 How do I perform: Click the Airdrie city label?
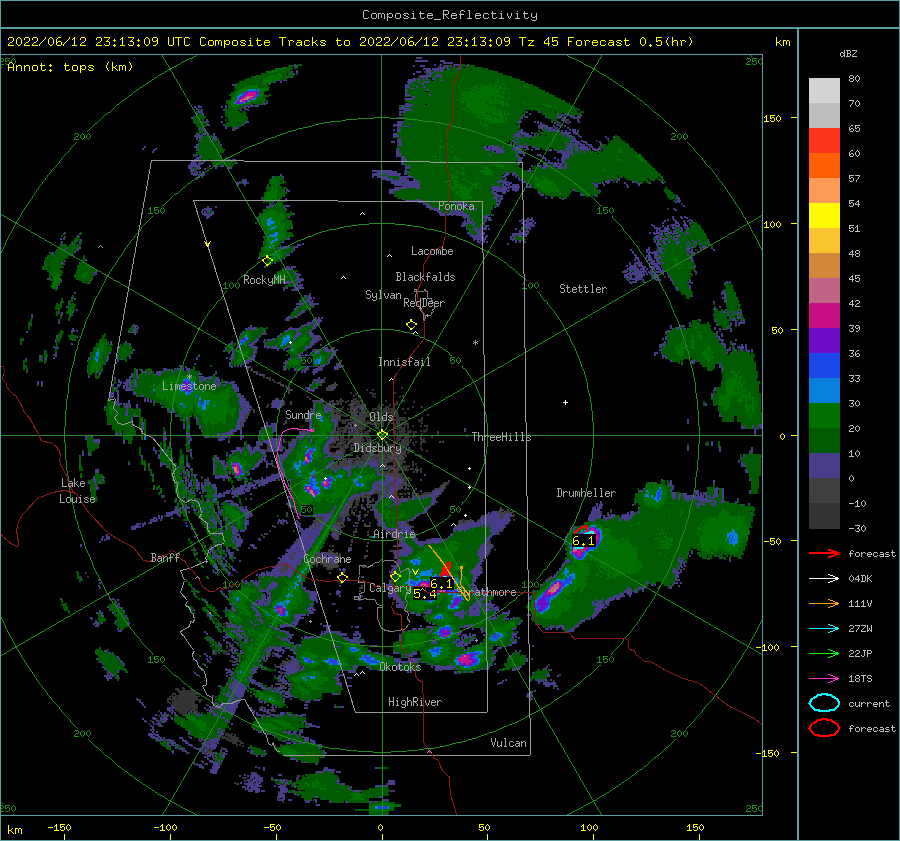(394, 534)
